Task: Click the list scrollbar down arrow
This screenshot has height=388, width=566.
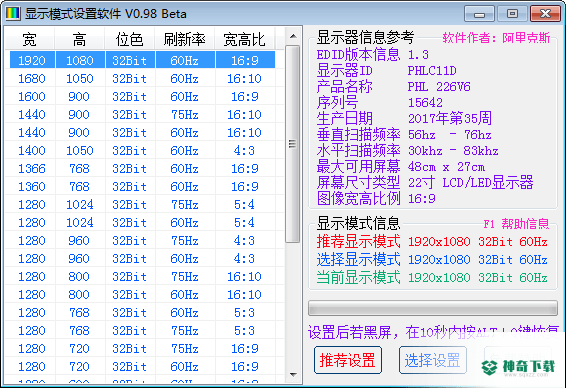Action: coord(293,375)
